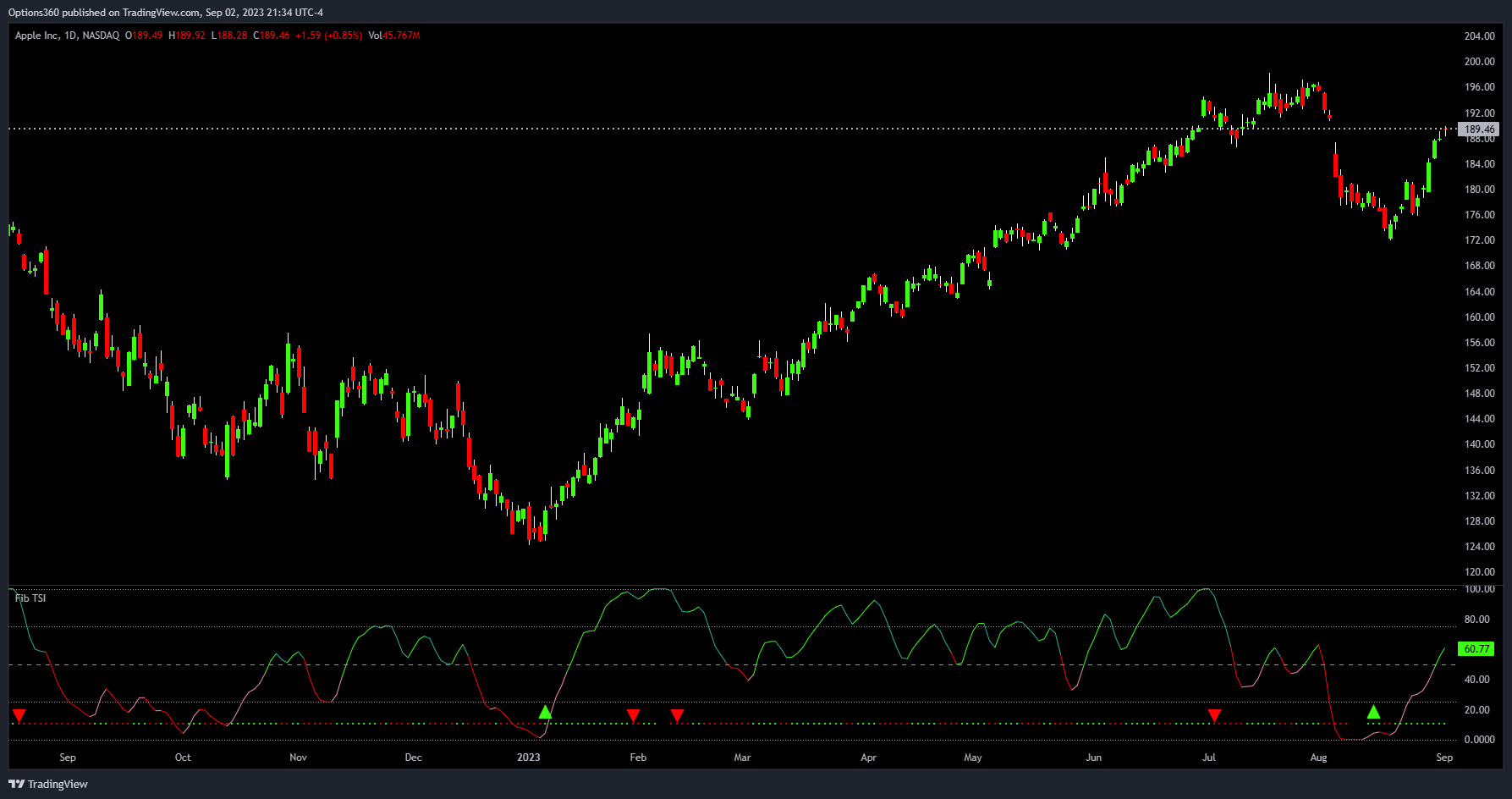Viewport: 1512px width, 799px height.
Task: Click the open value O189.49
Action: click(x=144, y=36)
